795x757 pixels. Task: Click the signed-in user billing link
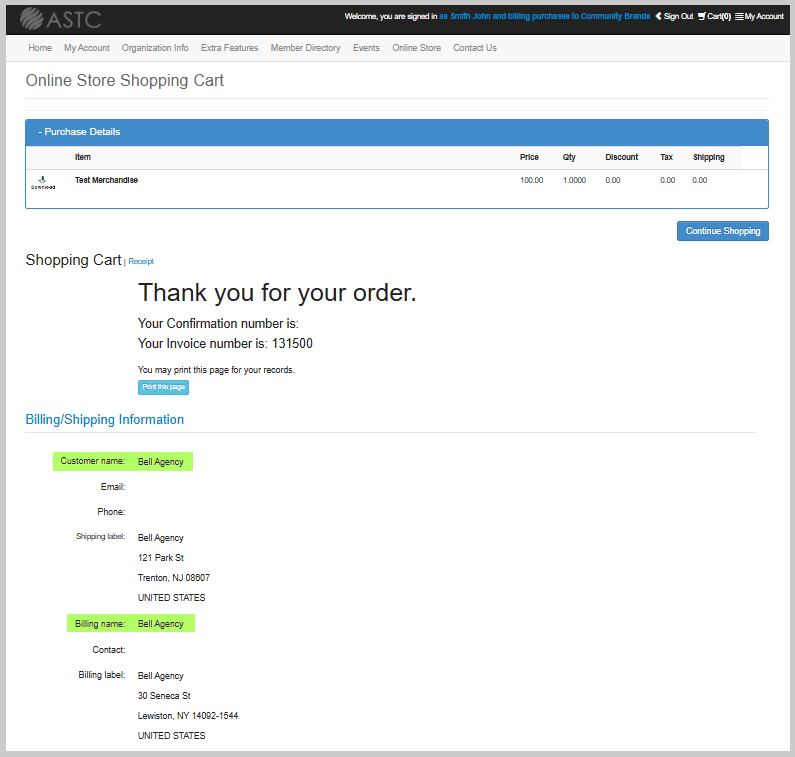pos(545,16)
